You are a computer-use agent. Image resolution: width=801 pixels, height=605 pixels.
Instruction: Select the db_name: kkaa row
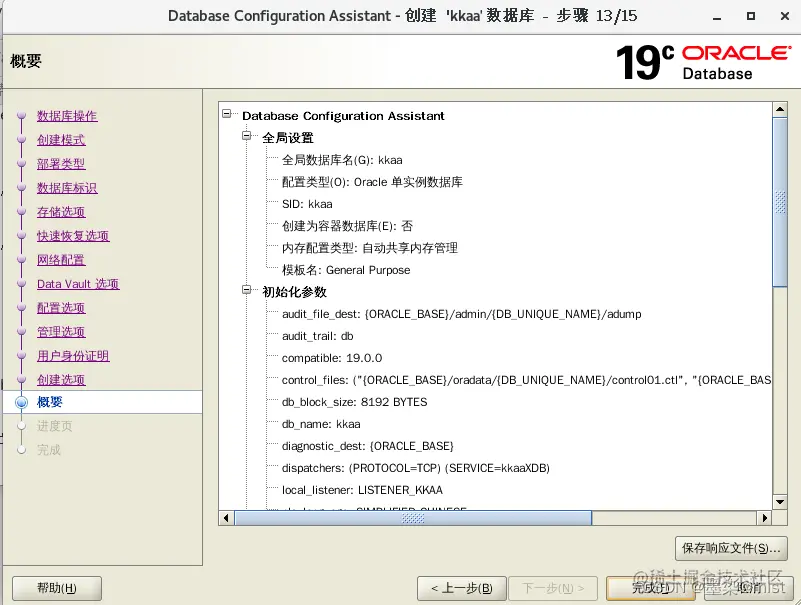321,424
